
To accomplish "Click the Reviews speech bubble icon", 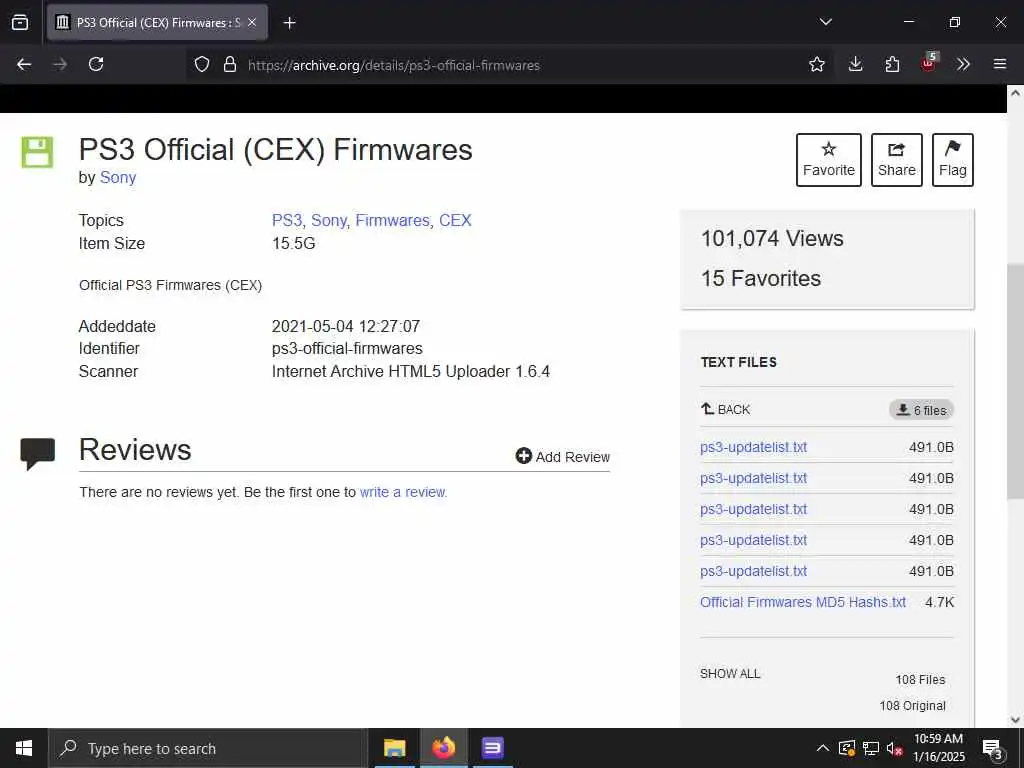I will point(38,453).
